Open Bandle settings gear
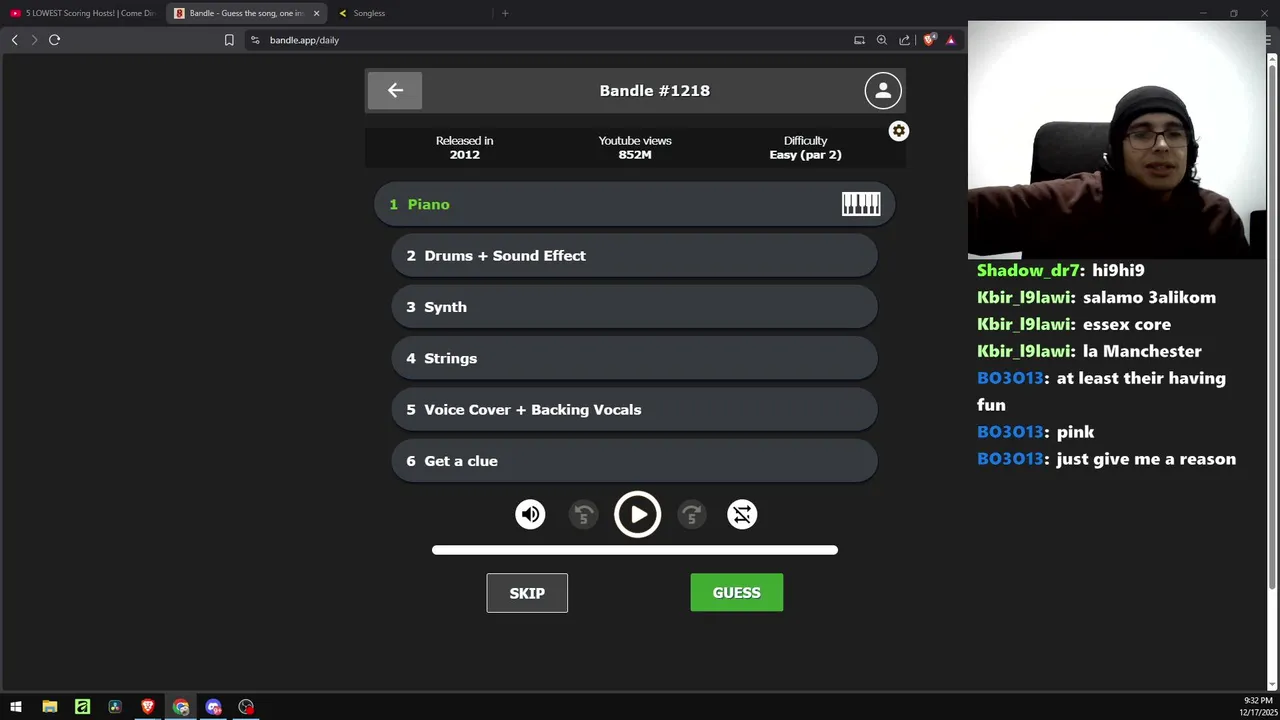The width and height of the screenshot is (1280, 720). point(899,131)
